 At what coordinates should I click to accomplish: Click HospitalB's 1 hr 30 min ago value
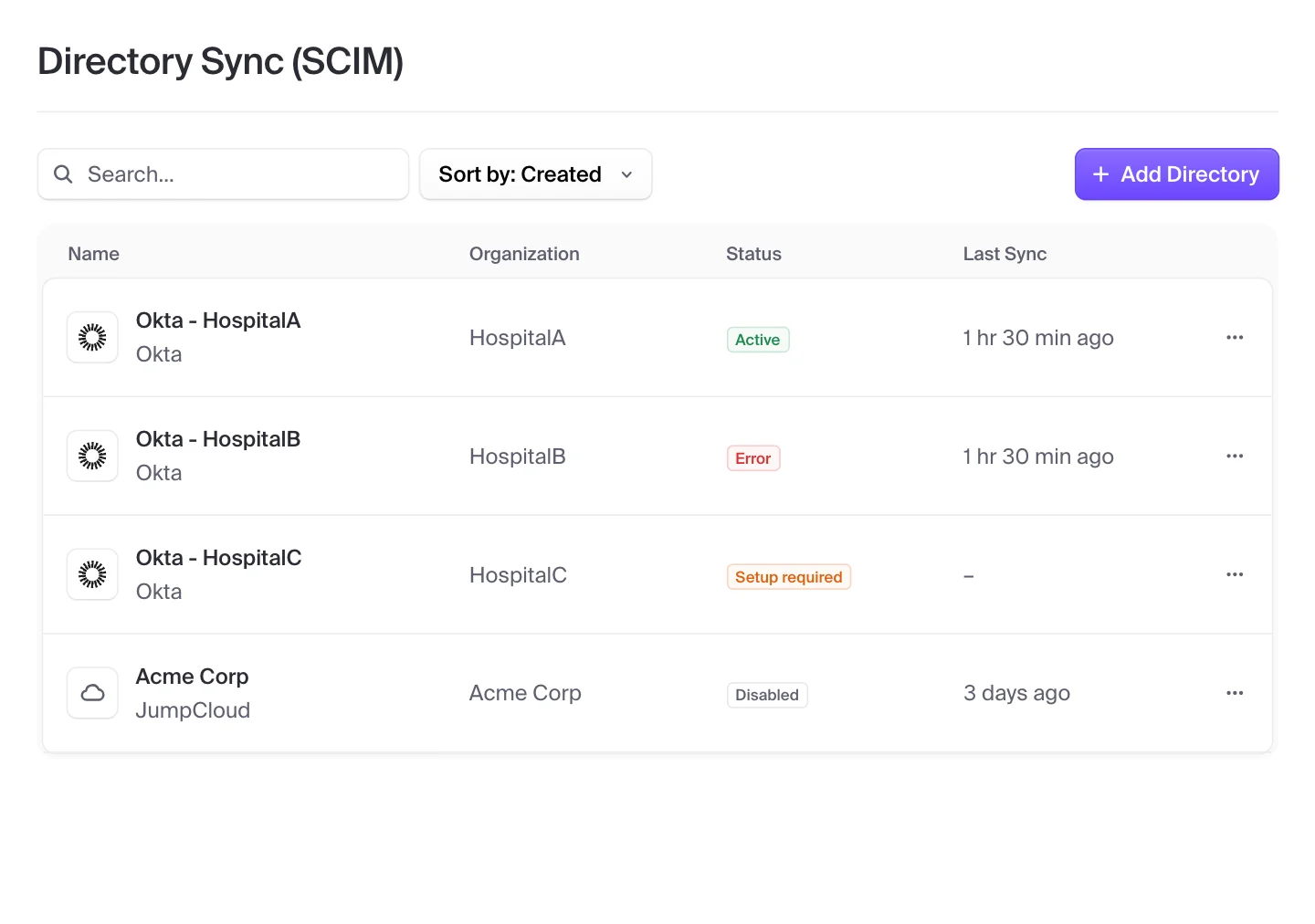point(1038,457)
